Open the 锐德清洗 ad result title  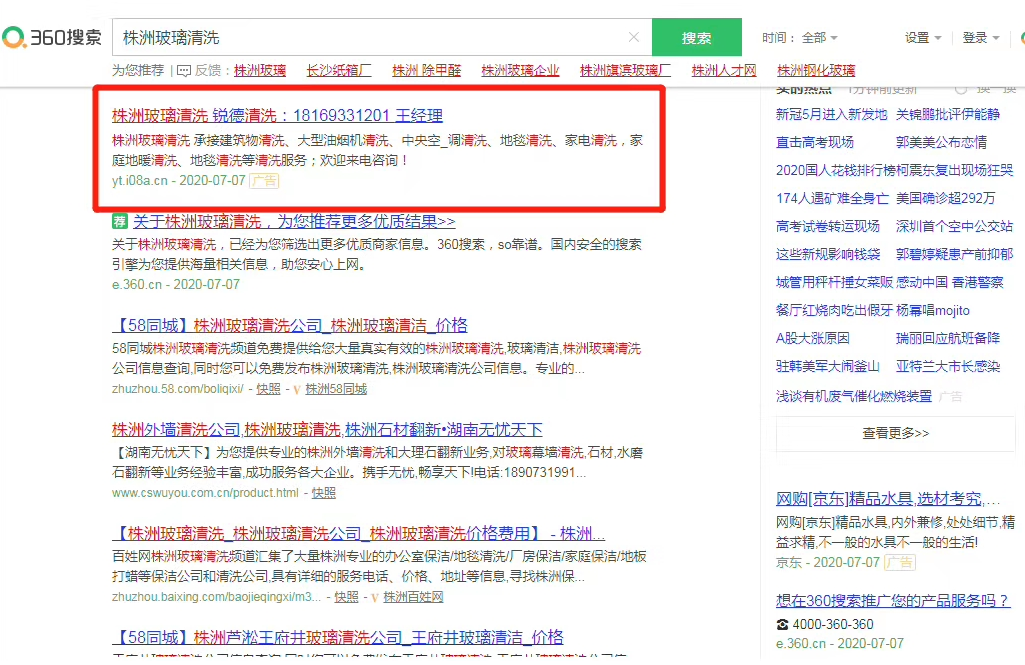point(277,116)
